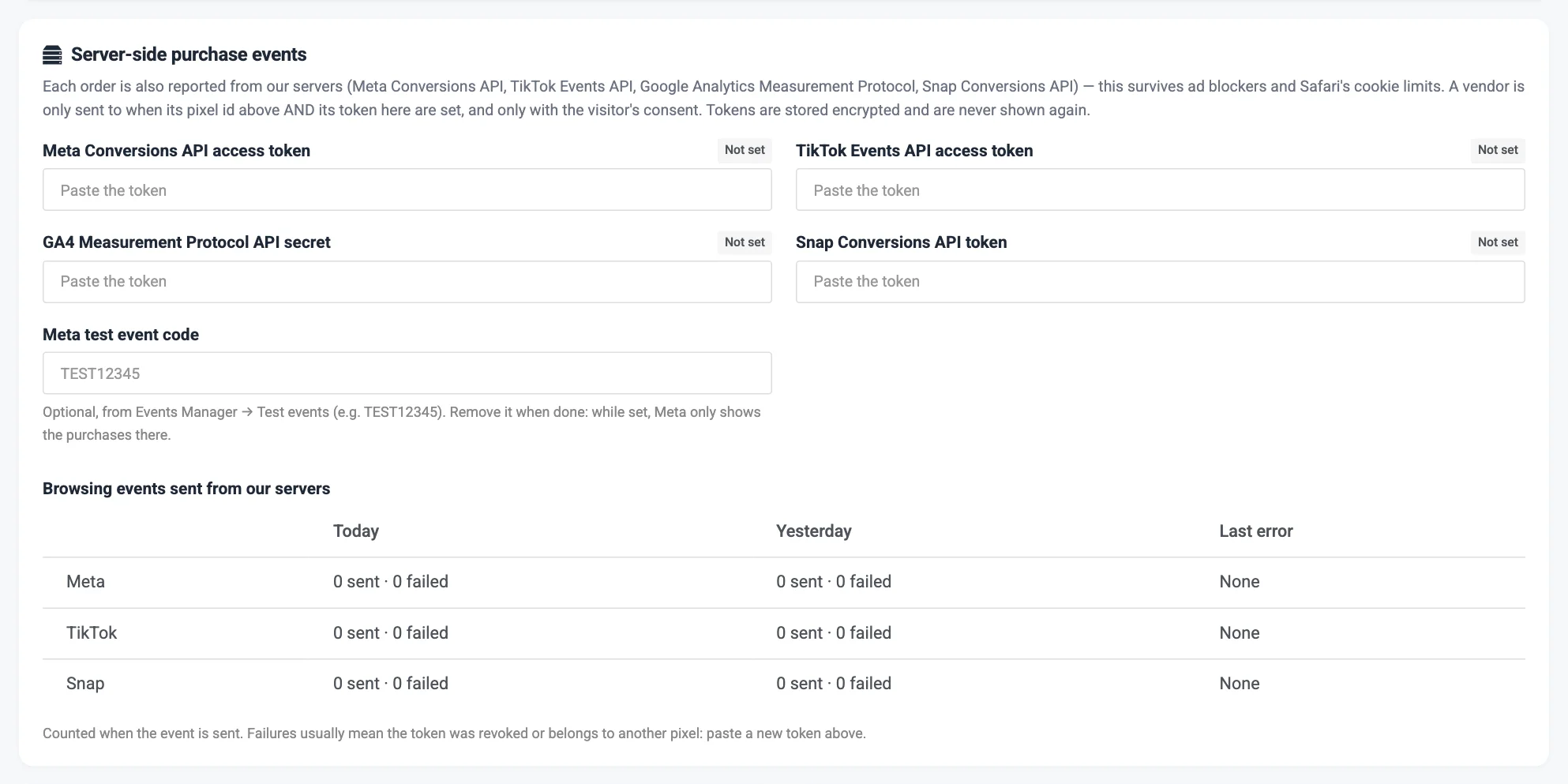Click Meta's Today value 0 sent · 0 failed
The width and height of the screenshot is (1568, 784).
(391, 582)
